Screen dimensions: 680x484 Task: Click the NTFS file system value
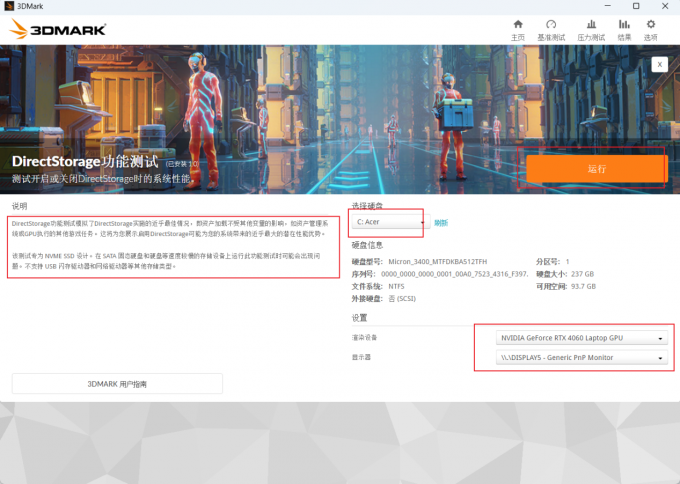pyautogui.click(x=396, y=286)
